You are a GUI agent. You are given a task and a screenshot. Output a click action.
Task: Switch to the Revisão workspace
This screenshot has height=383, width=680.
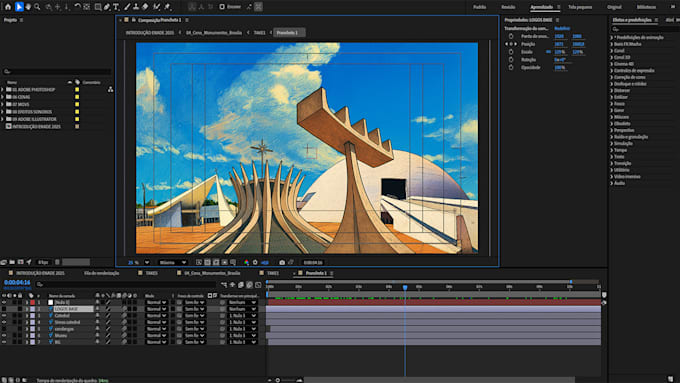tap(508, 7)
